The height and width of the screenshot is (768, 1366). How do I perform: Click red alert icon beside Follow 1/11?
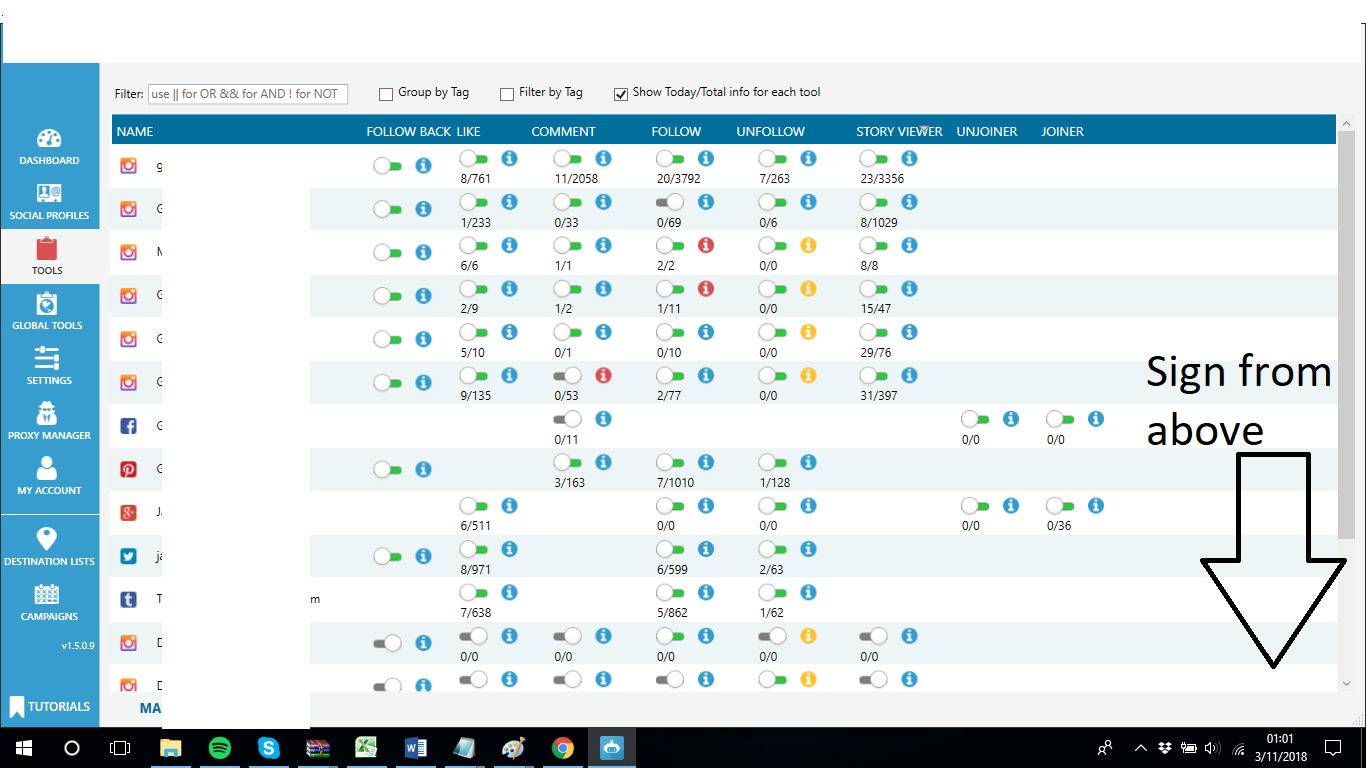(x=706, y=289)
